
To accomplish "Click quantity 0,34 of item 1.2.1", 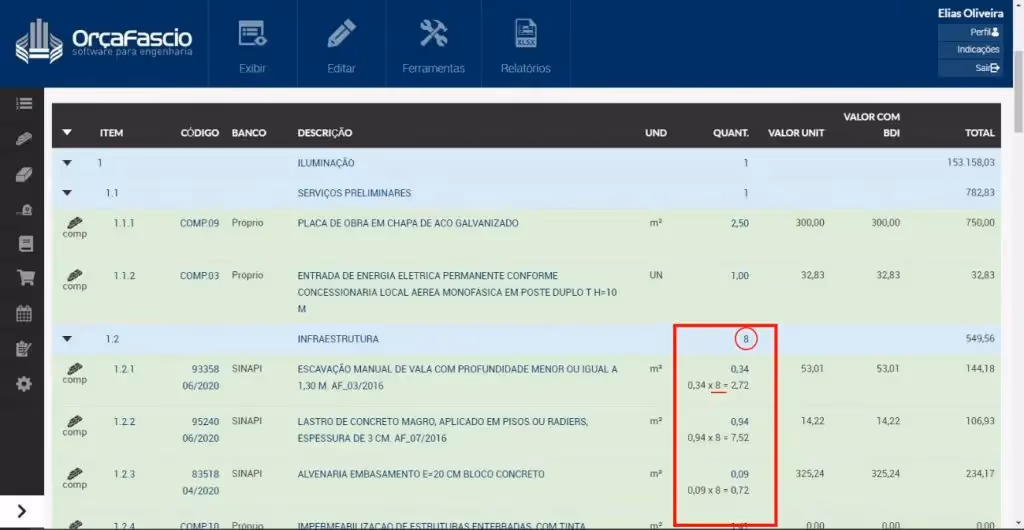I will (740, 369).
